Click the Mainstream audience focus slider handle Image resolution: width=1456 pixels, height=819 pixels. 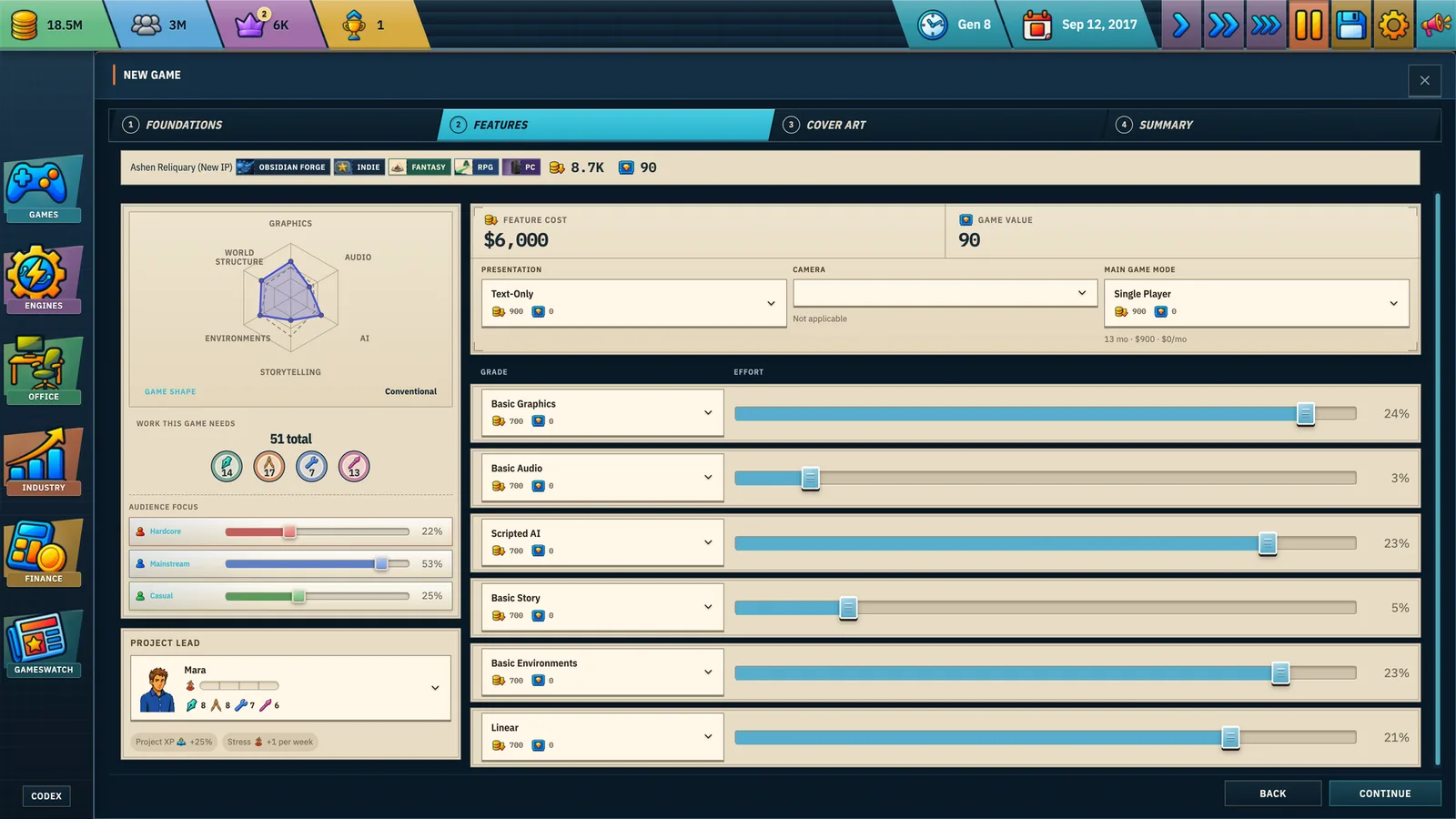tap(381, 564)
